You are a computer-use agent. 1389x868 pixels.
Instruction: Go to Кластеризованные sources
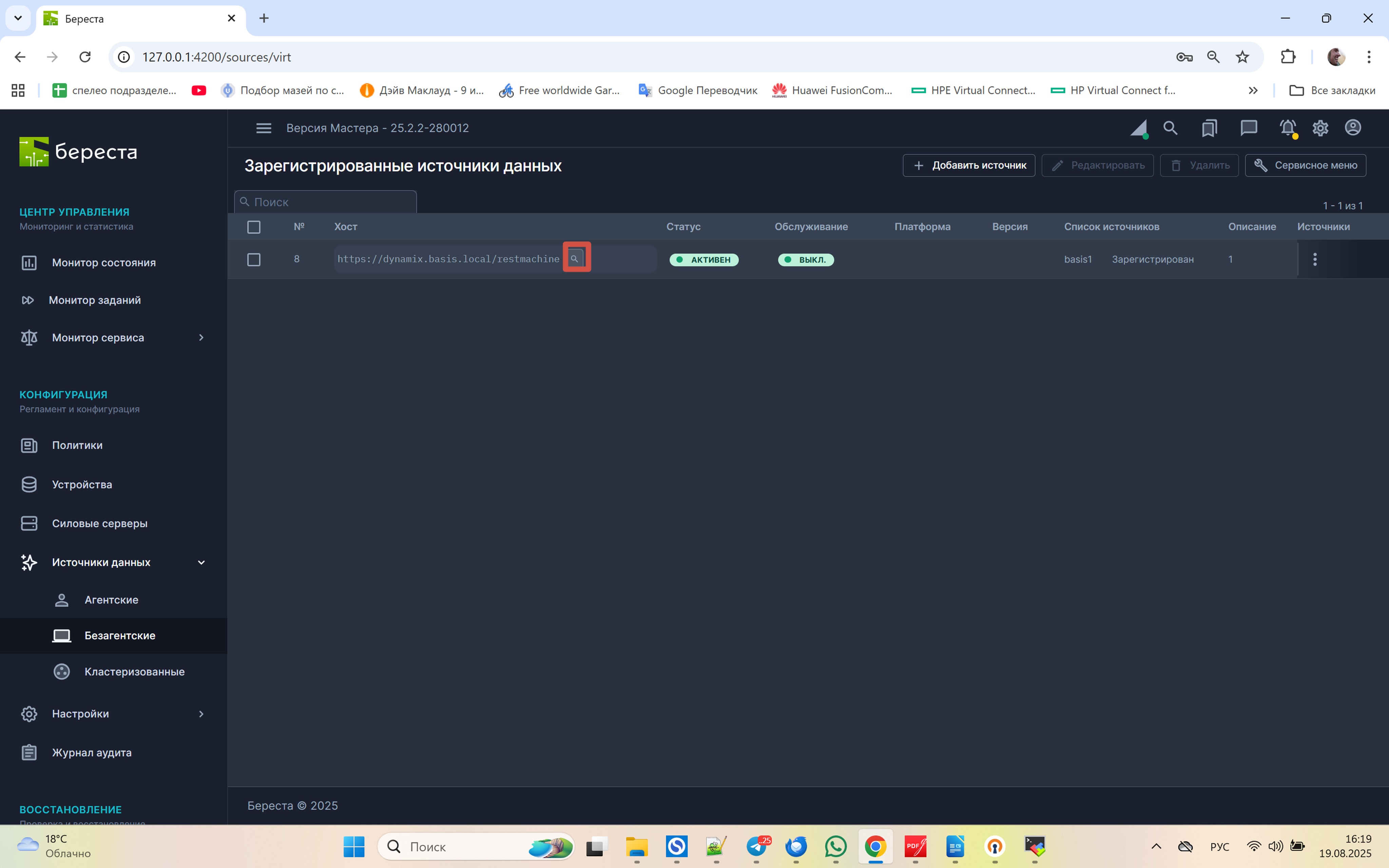point(134,671)
